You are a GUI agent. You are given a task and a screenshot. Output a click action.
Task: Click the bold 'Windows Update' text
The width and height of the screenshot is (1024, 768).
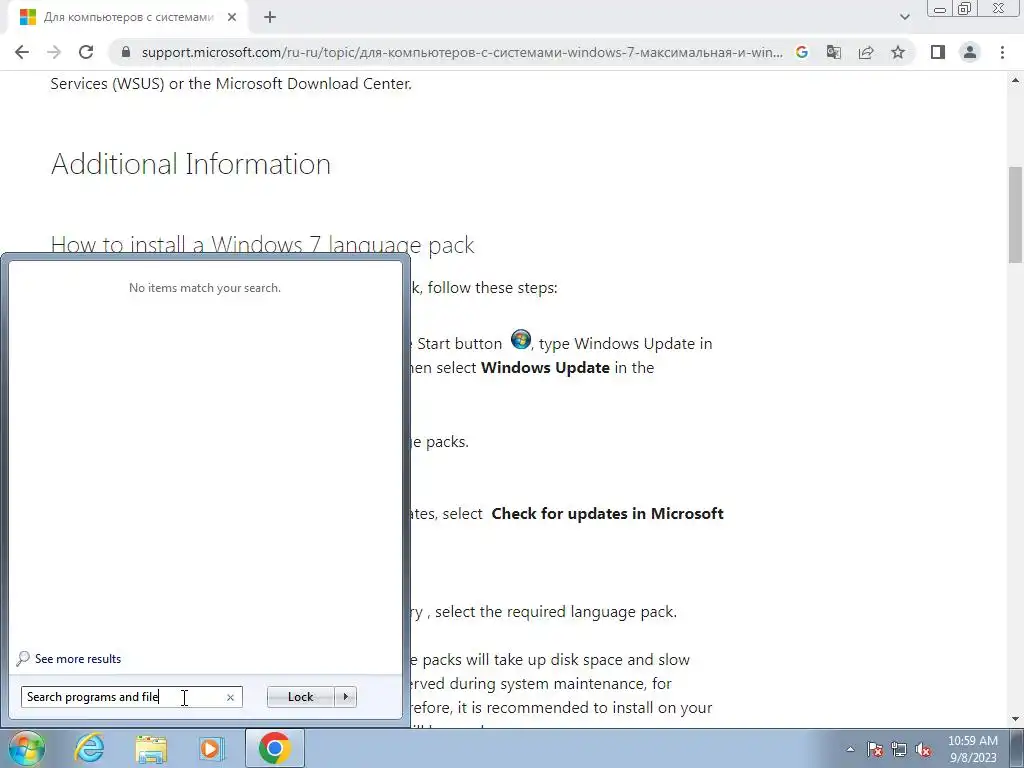tap(545, 368)
